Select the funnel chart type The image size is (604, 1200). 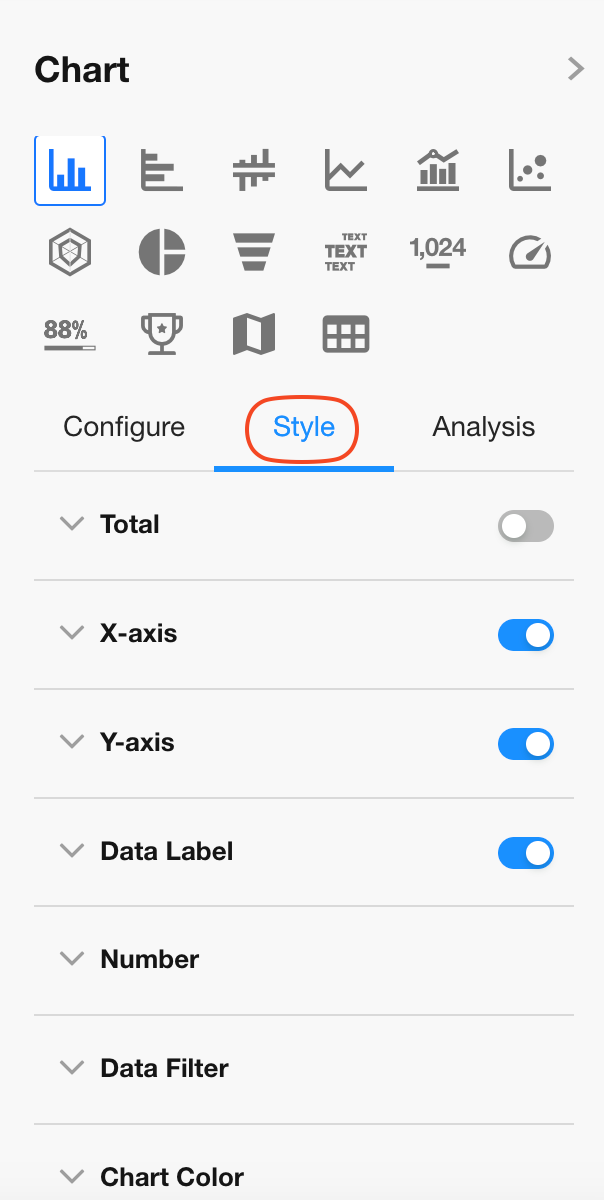point(254,251)
